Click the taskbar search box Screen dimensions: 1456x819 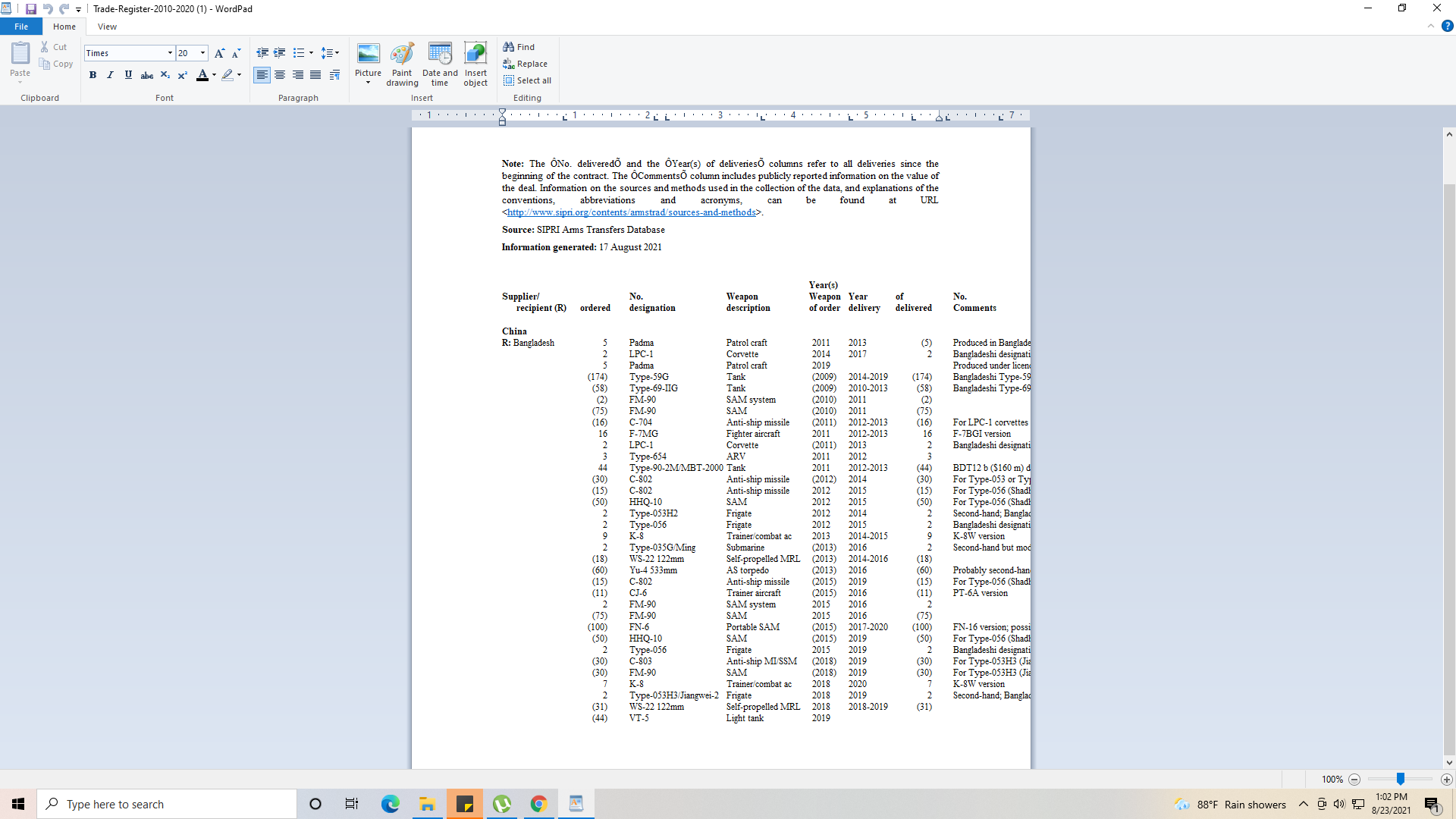tap(167, 804)
